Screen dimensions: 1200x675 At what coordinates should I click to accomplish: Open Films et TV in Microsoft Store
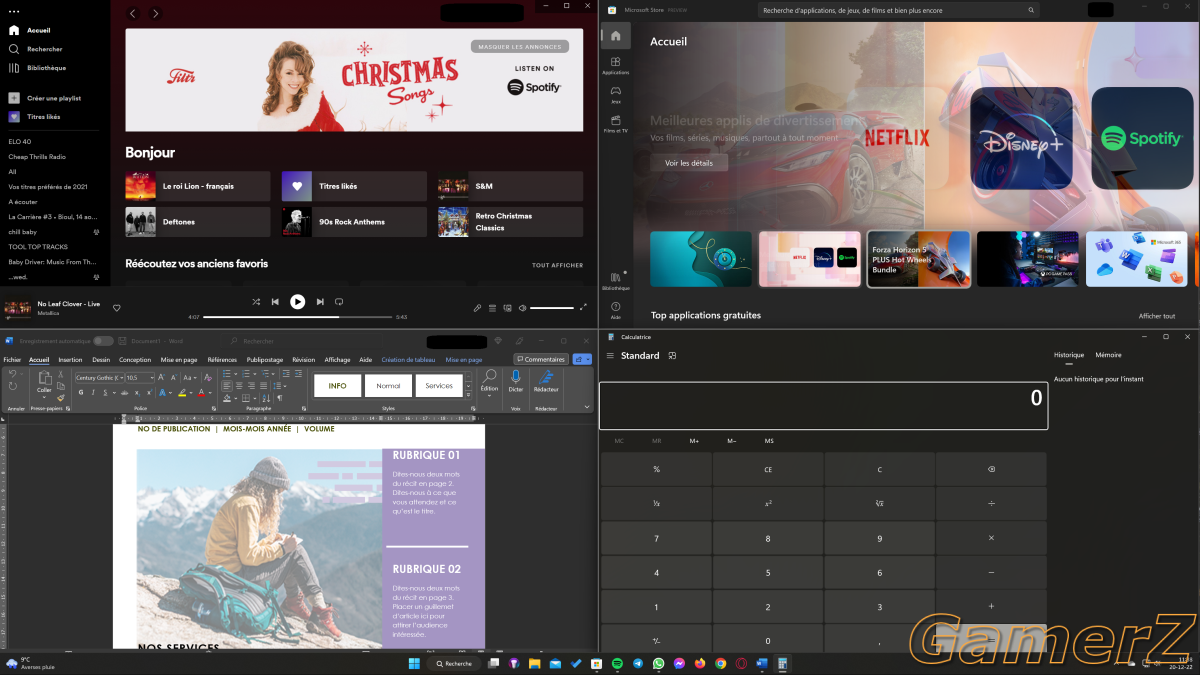(616, 124)
